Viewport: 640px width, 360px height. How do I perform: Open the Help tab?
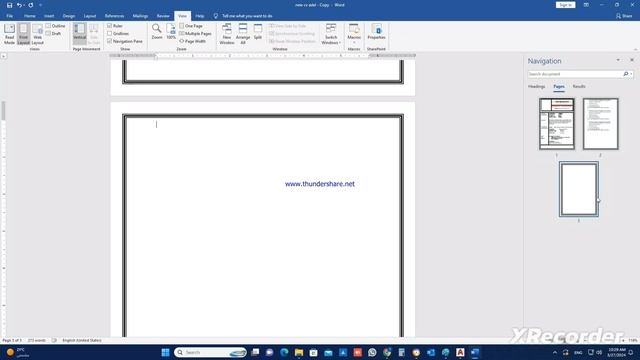[200, 16]
